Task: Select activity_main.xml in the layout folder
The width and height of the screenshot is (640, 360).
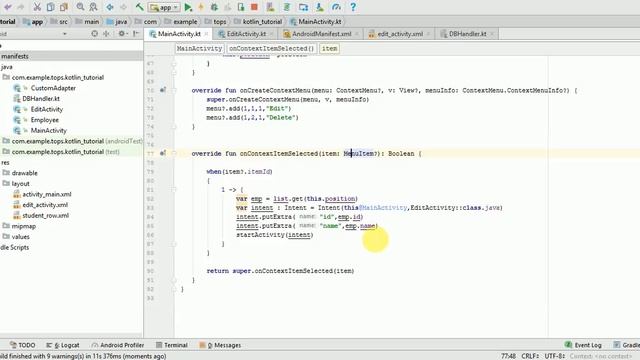Action: coord(47,194)
